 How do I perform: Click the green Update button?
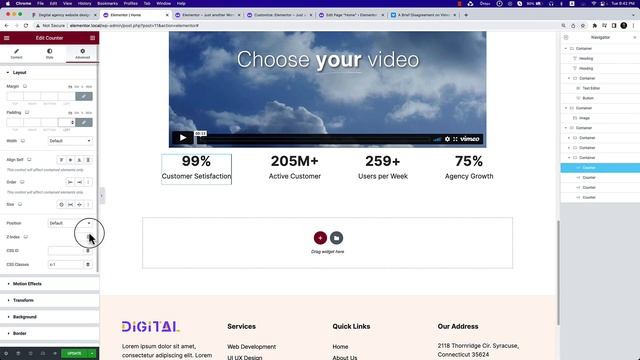[x=75, y=353]
